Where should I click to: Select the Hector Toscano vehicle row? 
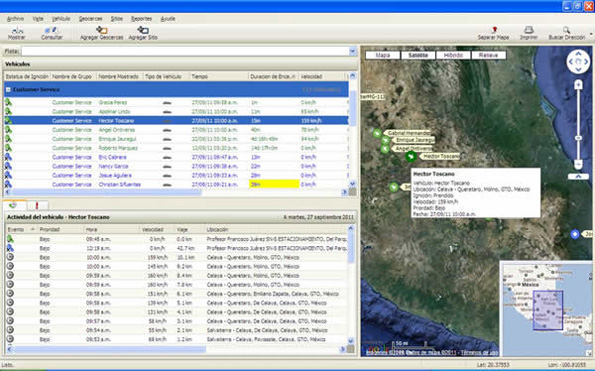pyautogui.click(x=176, y=121)
